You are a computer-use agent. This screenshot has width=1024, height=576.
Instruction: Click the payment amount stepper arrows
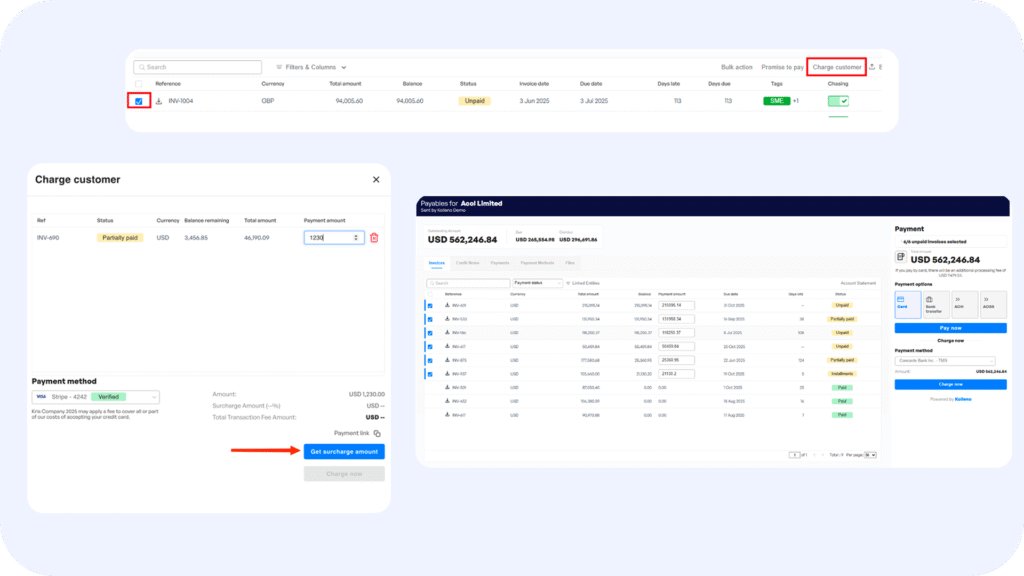(358, 238)
